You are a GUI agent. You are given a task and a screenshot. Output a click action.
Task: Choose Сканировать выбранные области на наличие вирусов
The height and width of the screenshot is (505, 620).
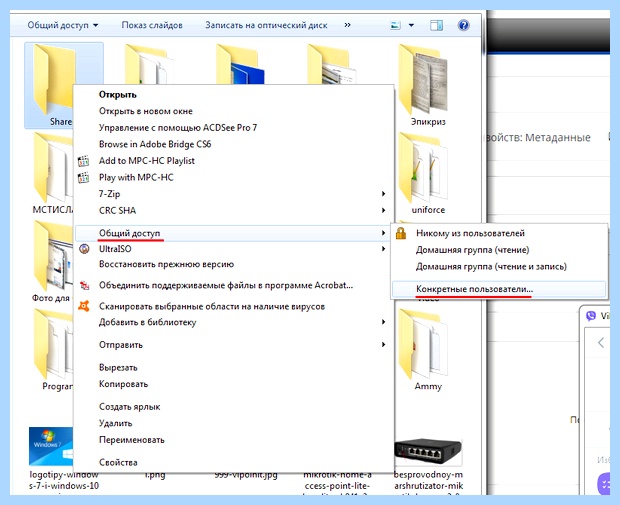click(x=212, y=306)
